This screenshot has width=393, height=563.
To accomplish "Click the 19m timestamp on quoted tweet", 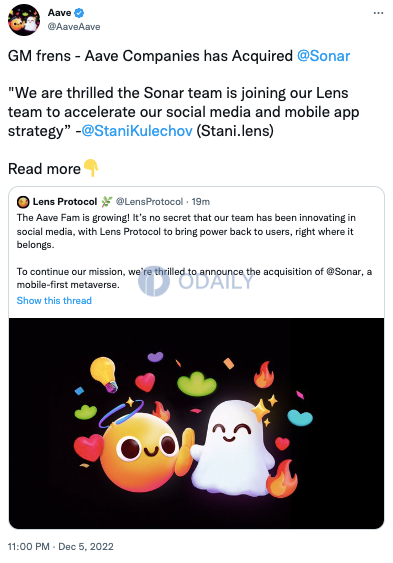I will pyautogui.click(x=201, y=202).
